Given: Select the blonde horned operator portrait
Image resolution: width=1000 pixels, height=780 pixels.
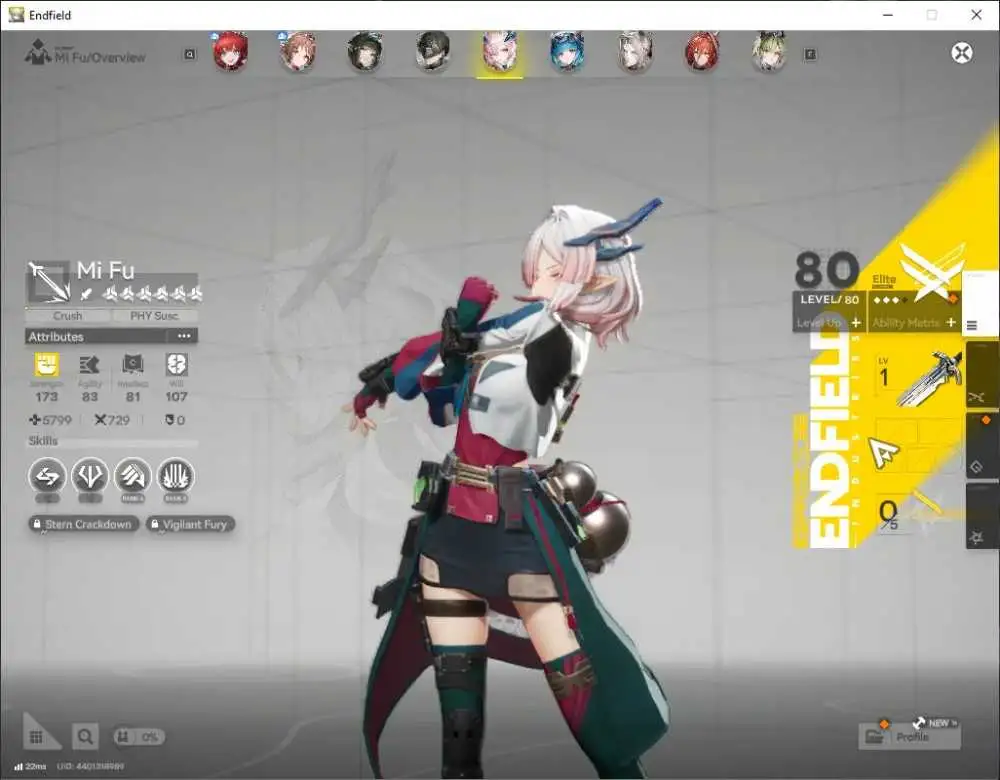Looking at the screenshot, I should 769,51.
